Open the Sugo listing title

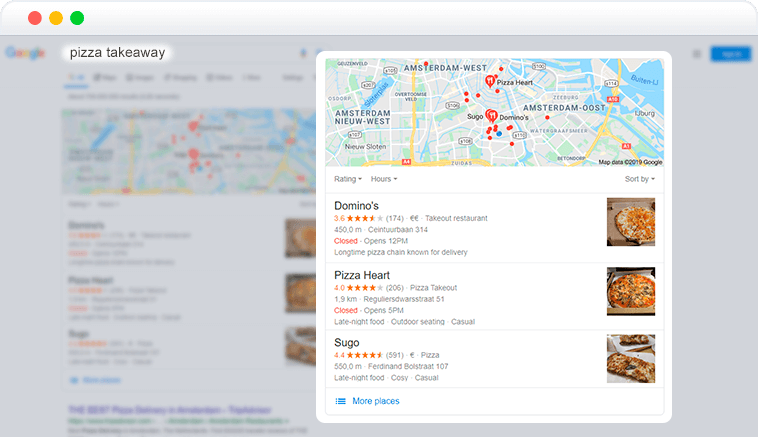(347, 342)
